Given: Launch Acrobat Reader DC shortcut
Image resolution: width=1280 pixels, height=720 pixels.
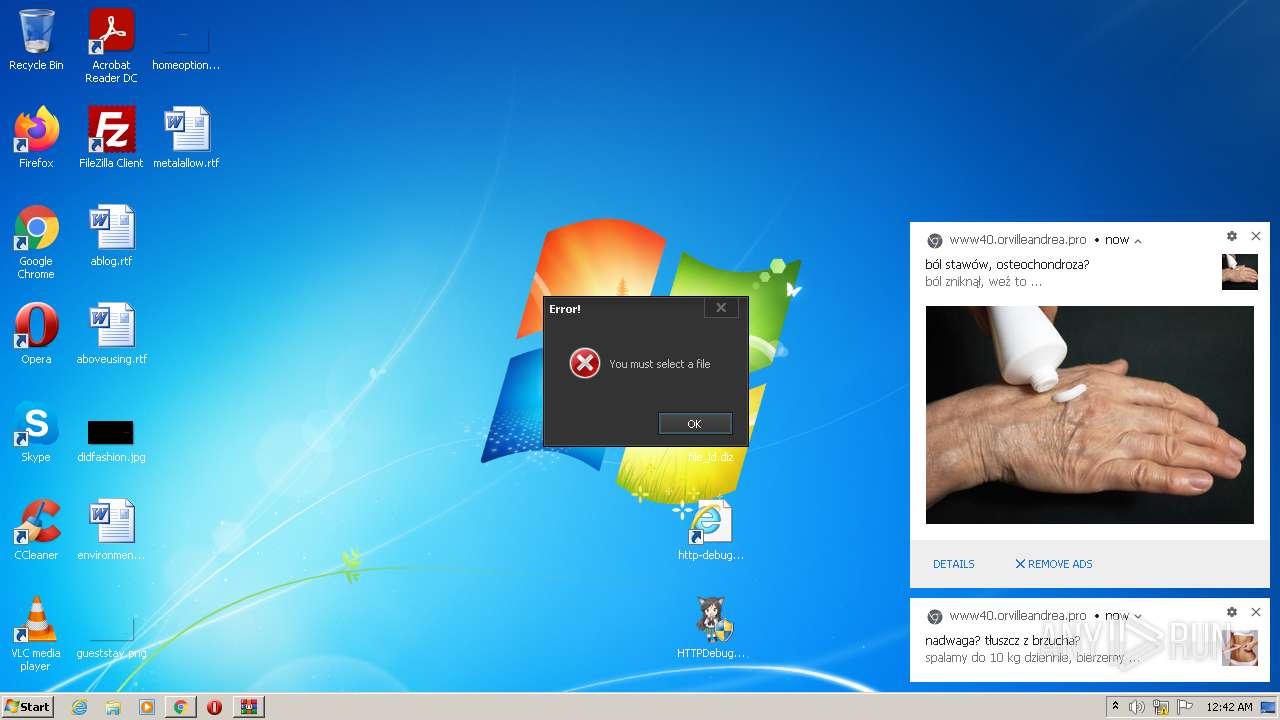Looking at the screenshot, I should point(111,46).
